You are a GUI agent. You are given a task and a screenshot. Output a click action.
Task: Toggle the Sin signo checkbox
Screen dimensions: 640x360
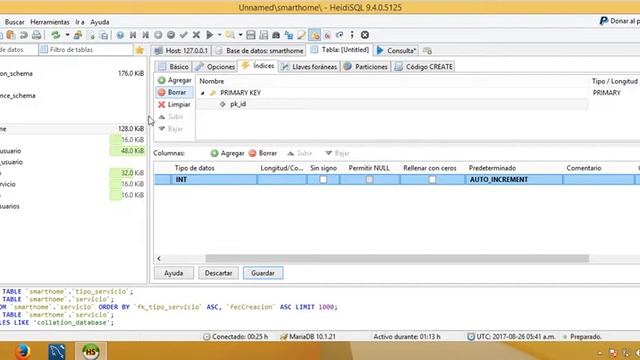coord(323,180)
